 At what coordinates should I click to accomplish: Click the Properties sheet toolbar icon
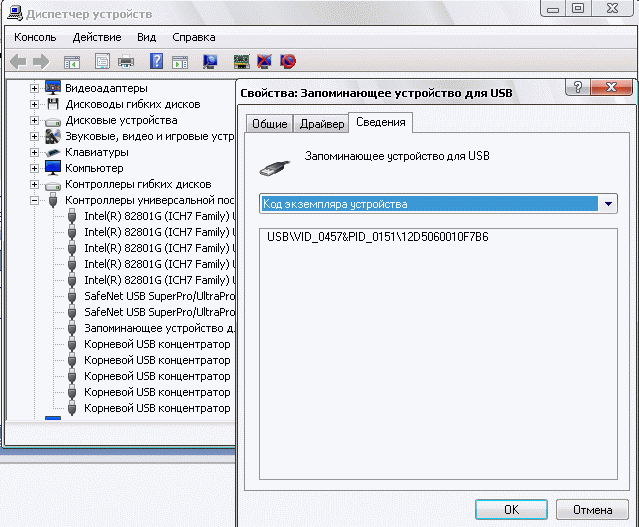102,62
